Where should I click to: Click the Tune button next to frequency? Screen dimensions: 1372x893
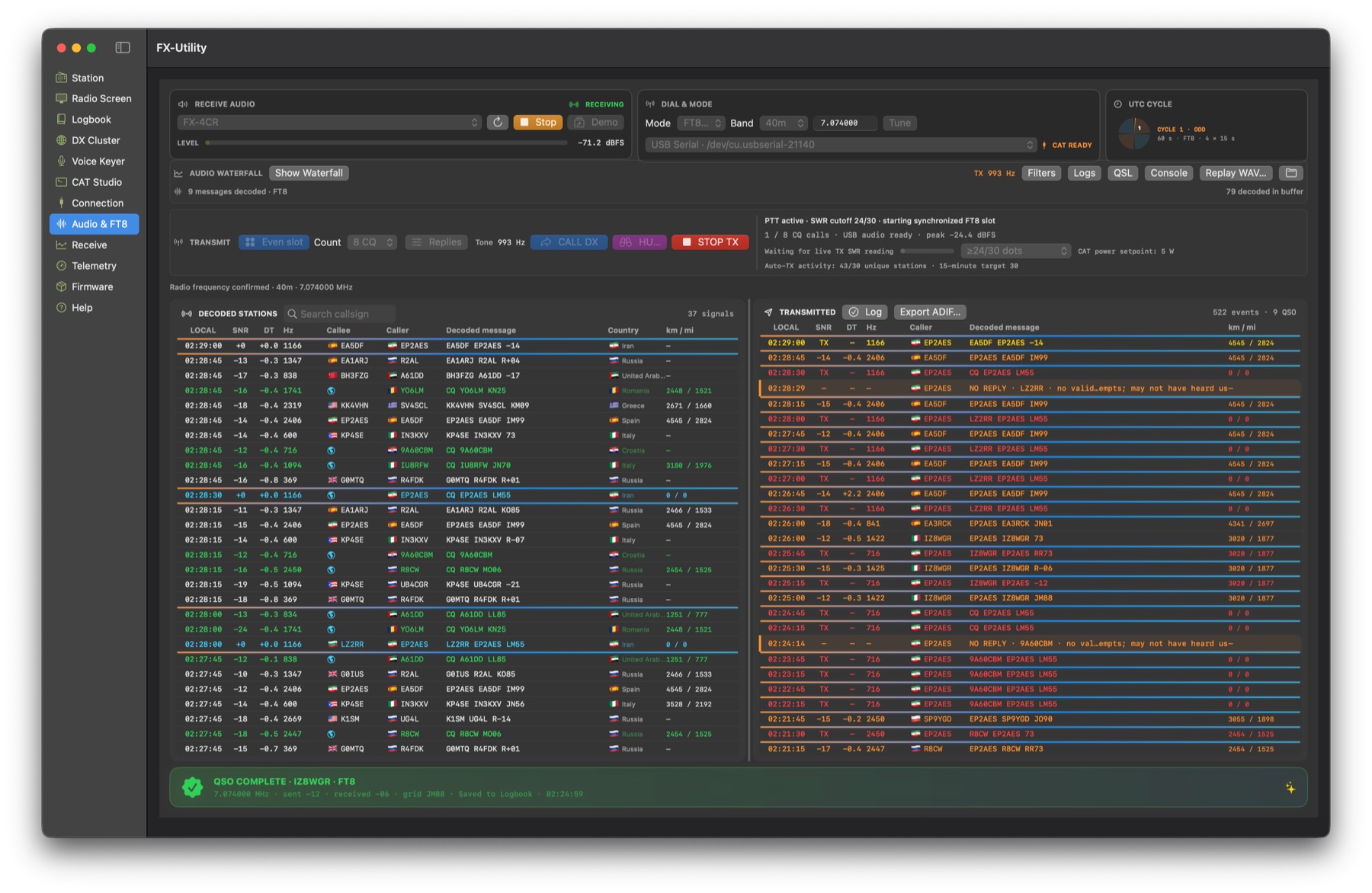click(899, 123)
